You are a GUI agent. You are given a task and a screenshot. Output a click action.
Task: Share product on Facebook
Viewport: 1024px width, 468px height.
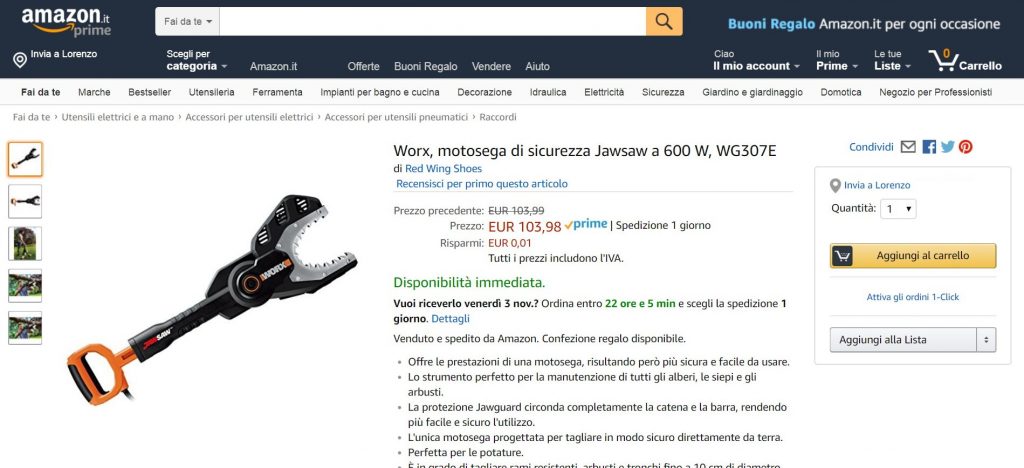point(929,147)
